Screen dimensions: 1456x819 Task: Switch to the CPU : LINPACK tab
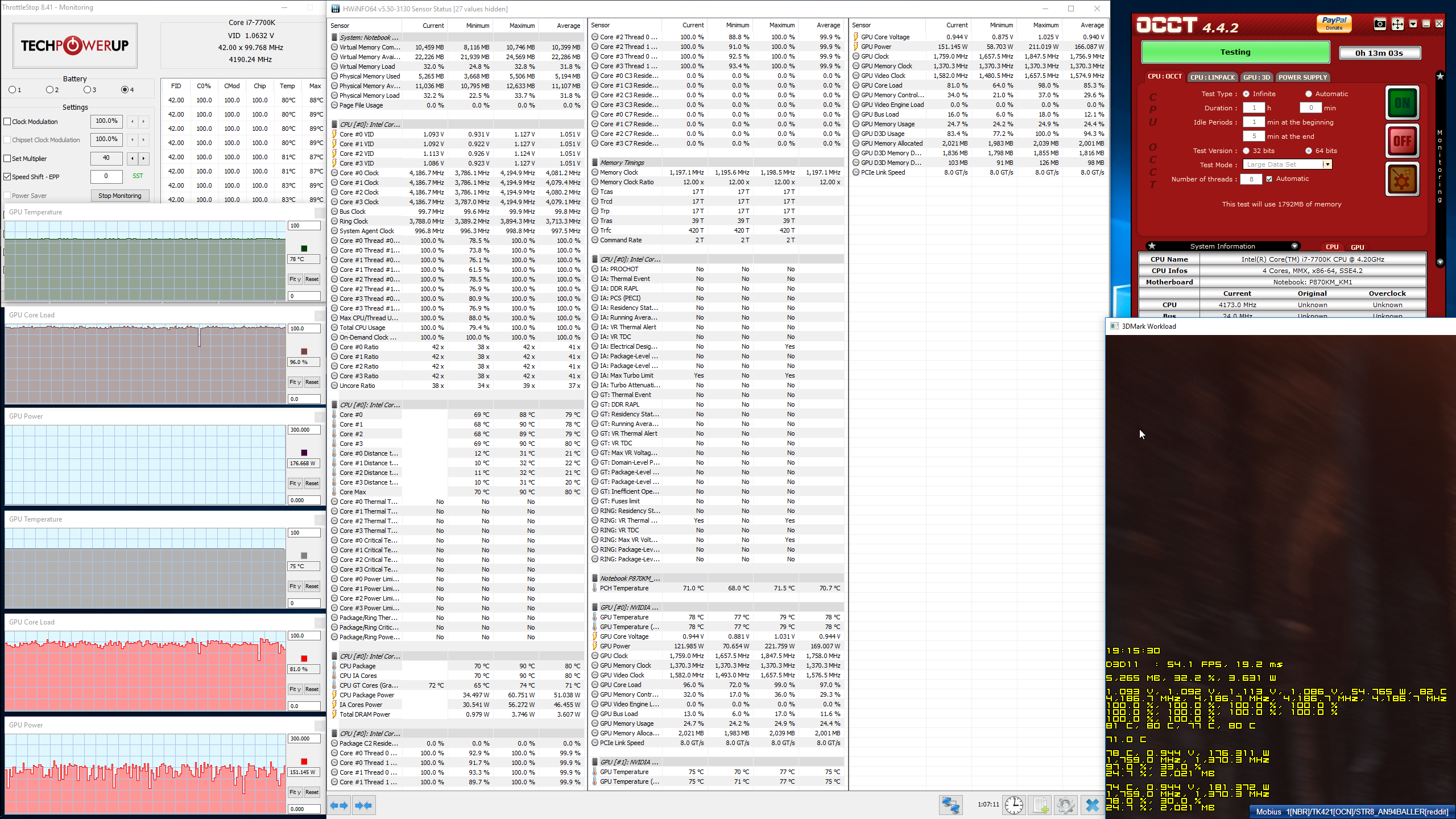click(1213, 77)
